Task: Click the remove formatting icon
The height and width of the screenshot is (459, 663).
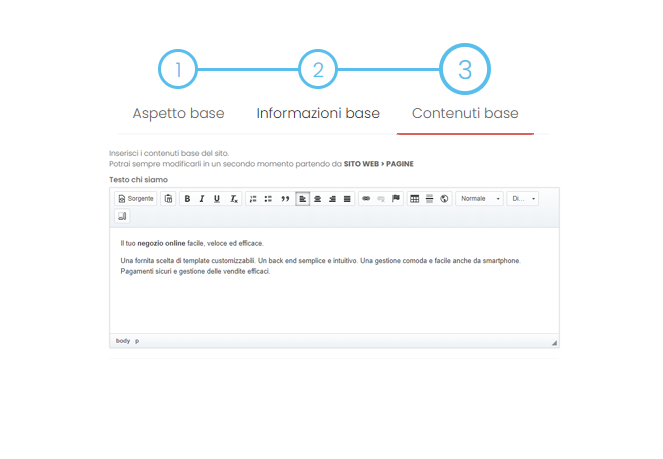Action: point(233,199)
